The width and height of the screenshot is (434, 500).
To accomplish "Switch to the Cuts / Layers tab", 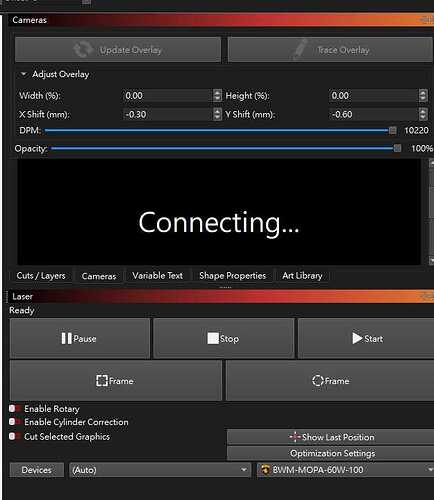I will click(41, 276).
